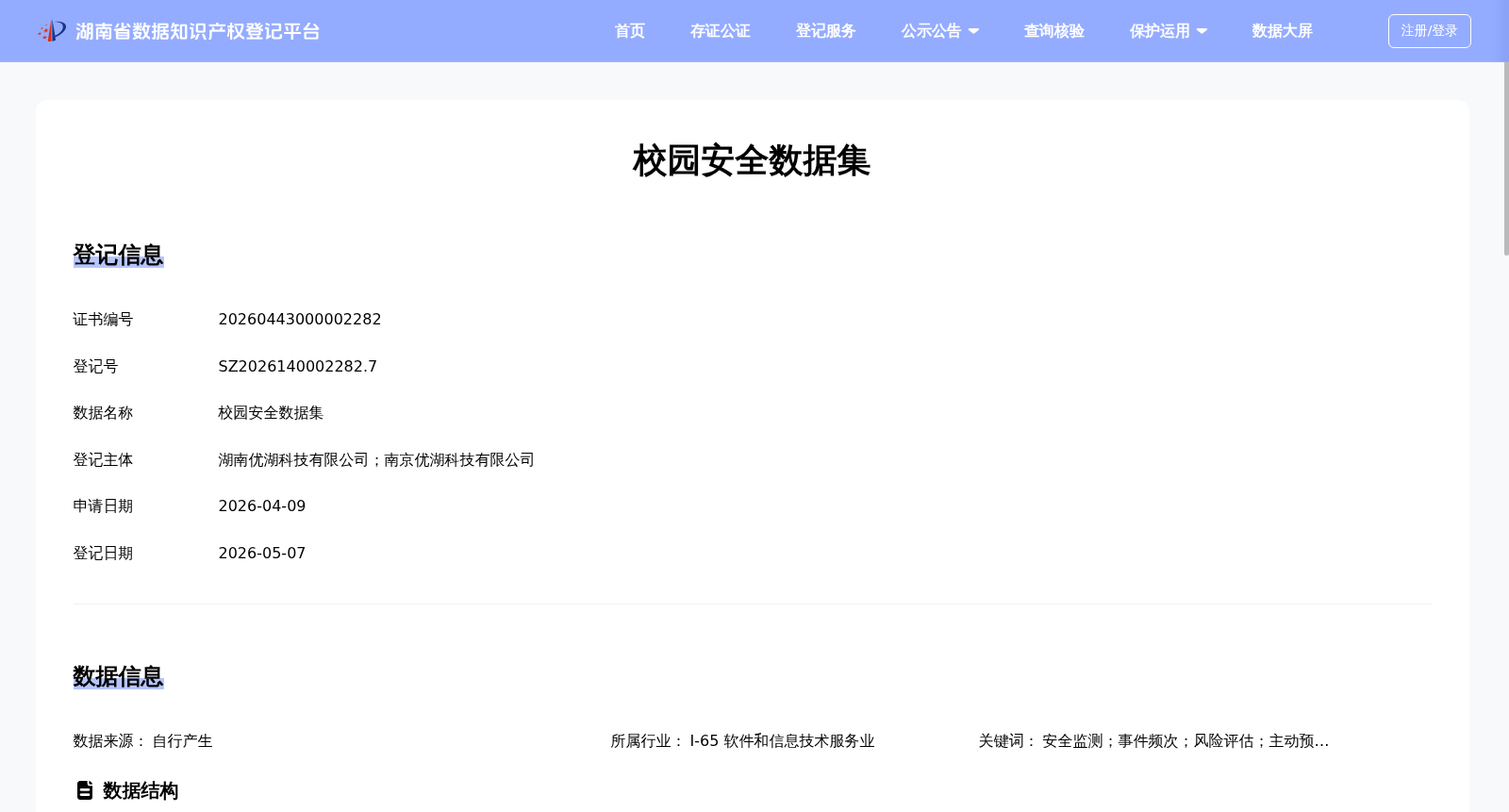The height and width of the screenshot is (812, 1509).
Task: Click the data name value 校园安全数据集
Action: 271,413
